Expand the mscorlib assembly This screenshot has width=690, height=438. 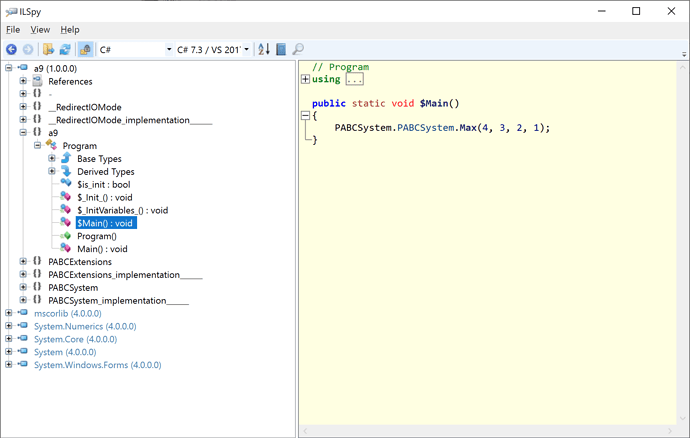click(x=9, y=313)
